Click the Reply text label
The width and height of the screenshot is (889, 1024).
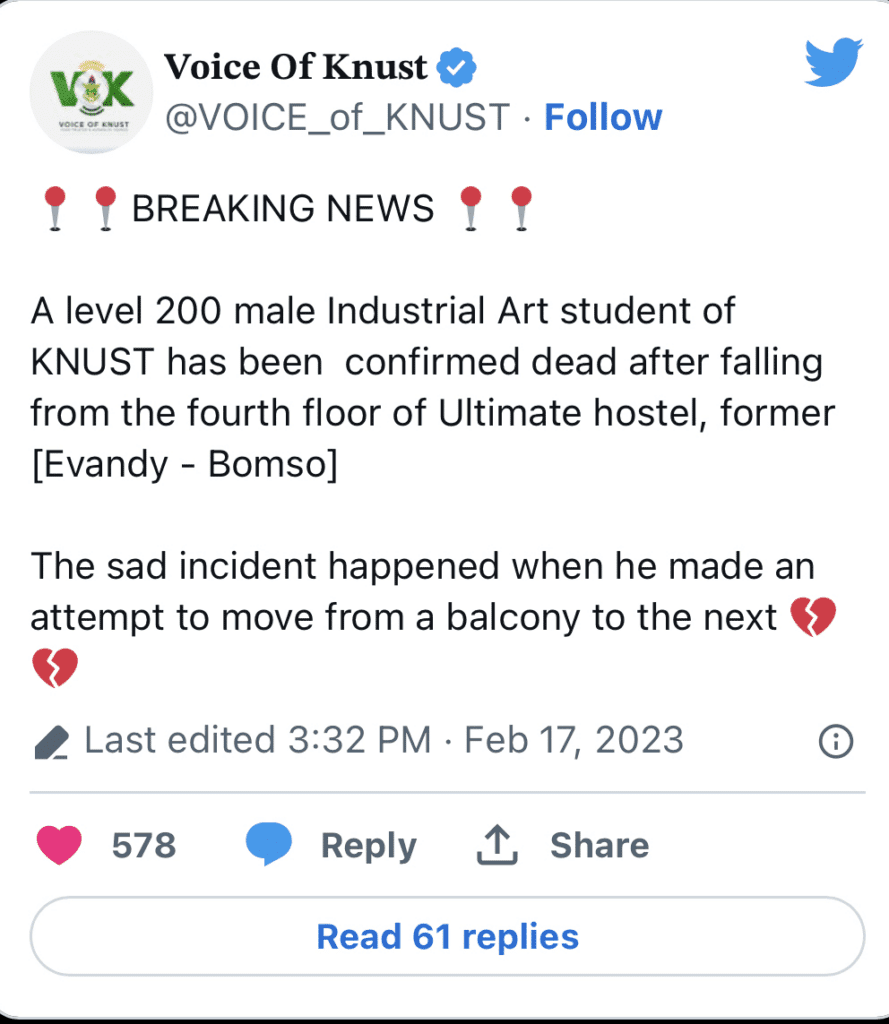pos(368,846)
